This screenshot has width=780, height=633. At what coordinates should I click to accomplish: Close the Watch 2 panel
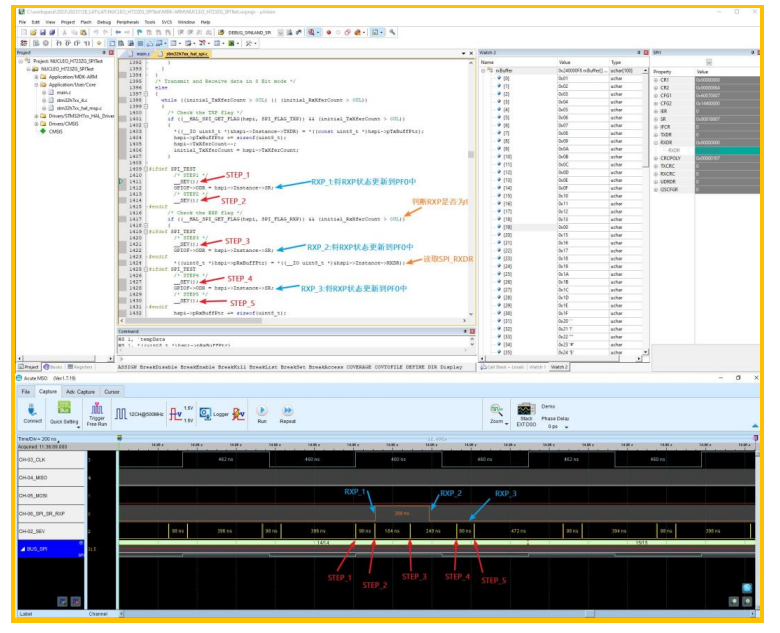coord(646,52)
